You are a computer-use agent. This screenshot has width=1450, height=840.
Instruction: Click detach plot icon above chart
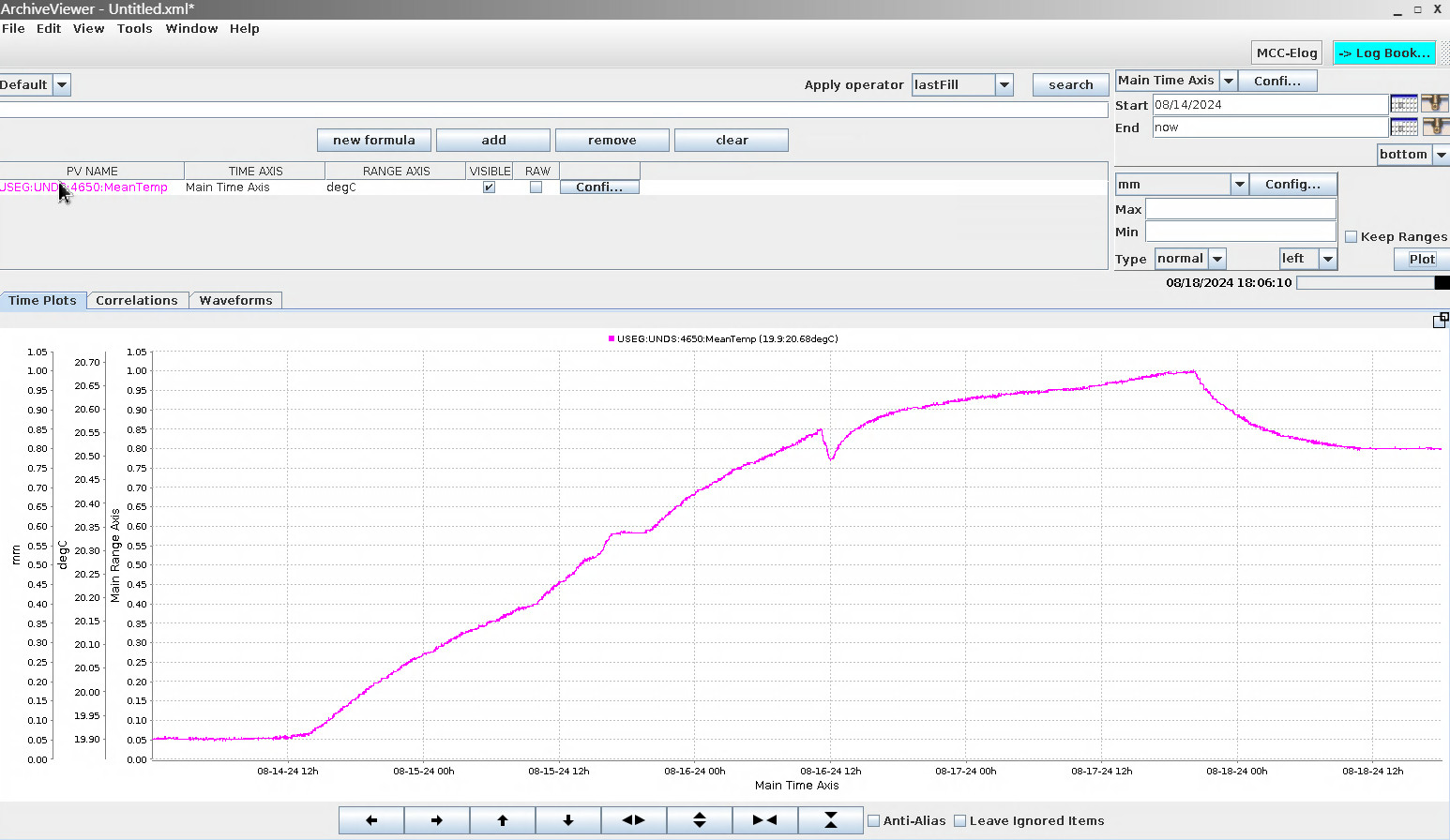click(x=1440, y=321)
